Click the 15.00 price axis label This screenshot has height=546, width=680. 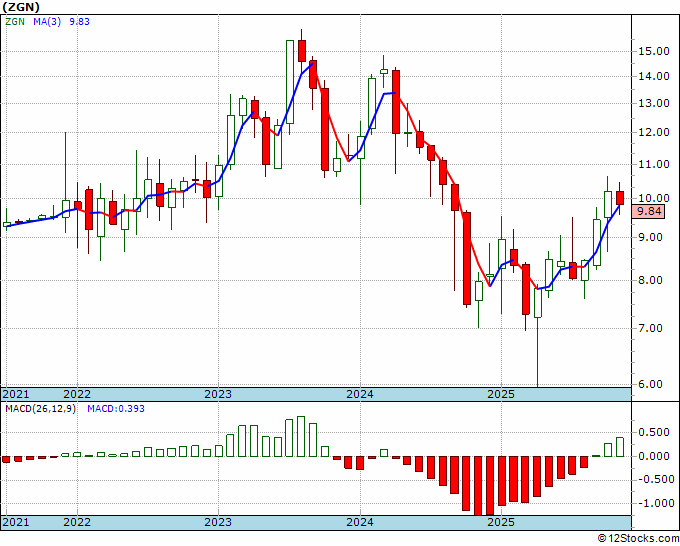[654, 51]
